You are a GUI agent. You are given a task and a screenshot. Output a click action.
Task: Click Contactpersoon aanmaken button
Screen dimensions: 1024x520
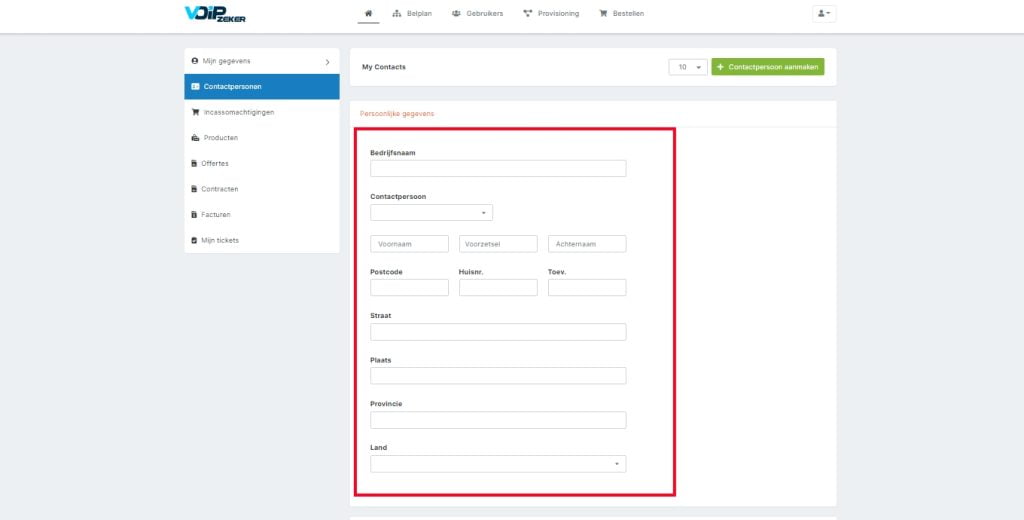[x=767, y=67]
